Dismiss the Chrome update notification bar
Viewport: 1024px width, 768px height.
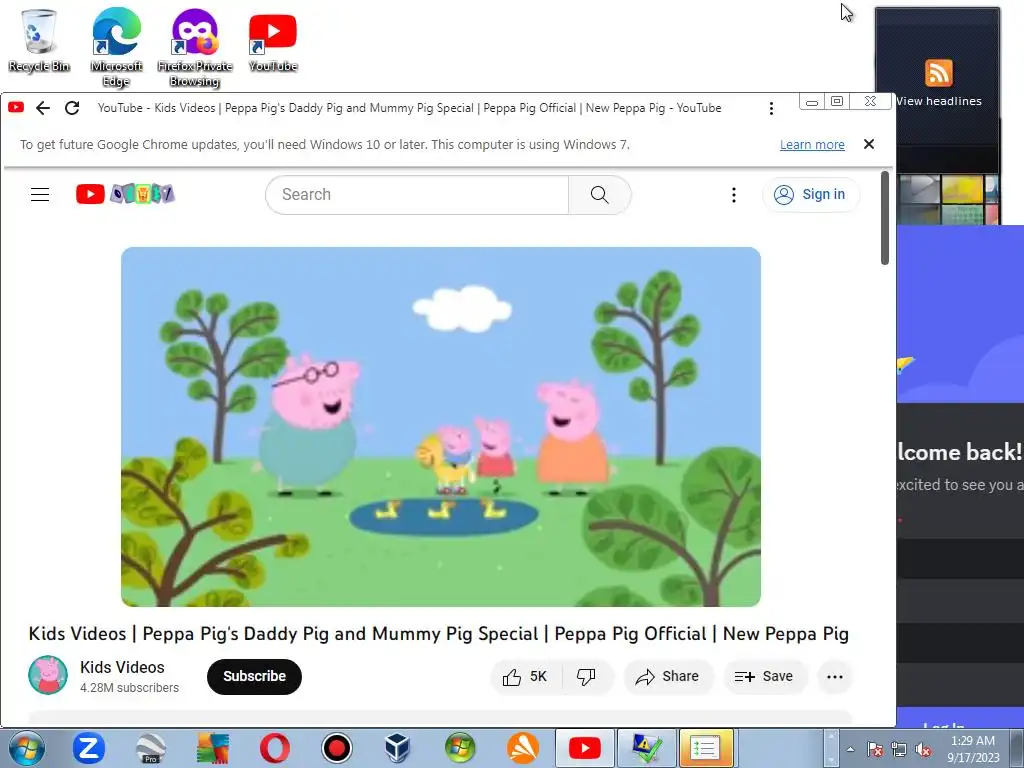tap(869, 144)
